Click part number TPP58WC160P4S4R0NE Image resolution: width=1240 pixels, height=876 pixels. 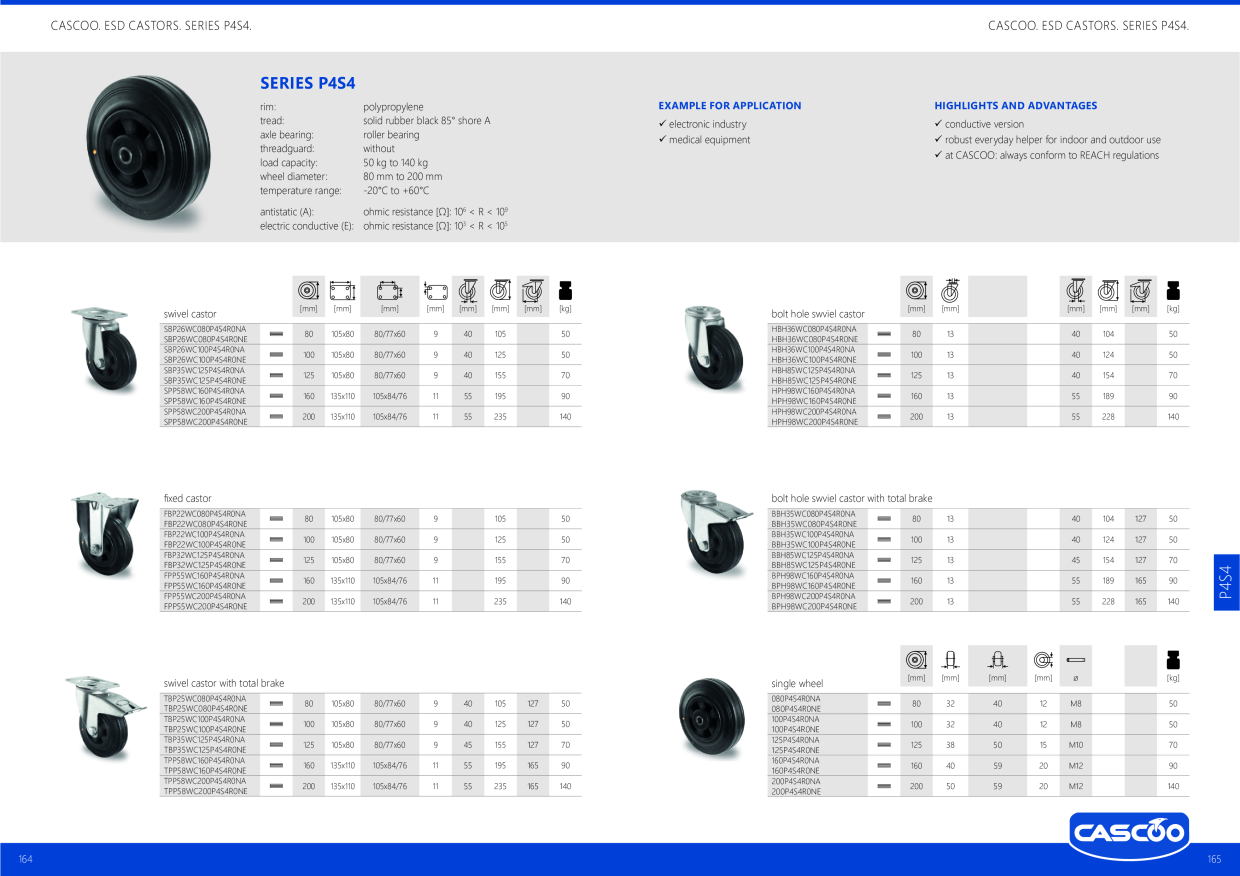[x=204, y=771]
